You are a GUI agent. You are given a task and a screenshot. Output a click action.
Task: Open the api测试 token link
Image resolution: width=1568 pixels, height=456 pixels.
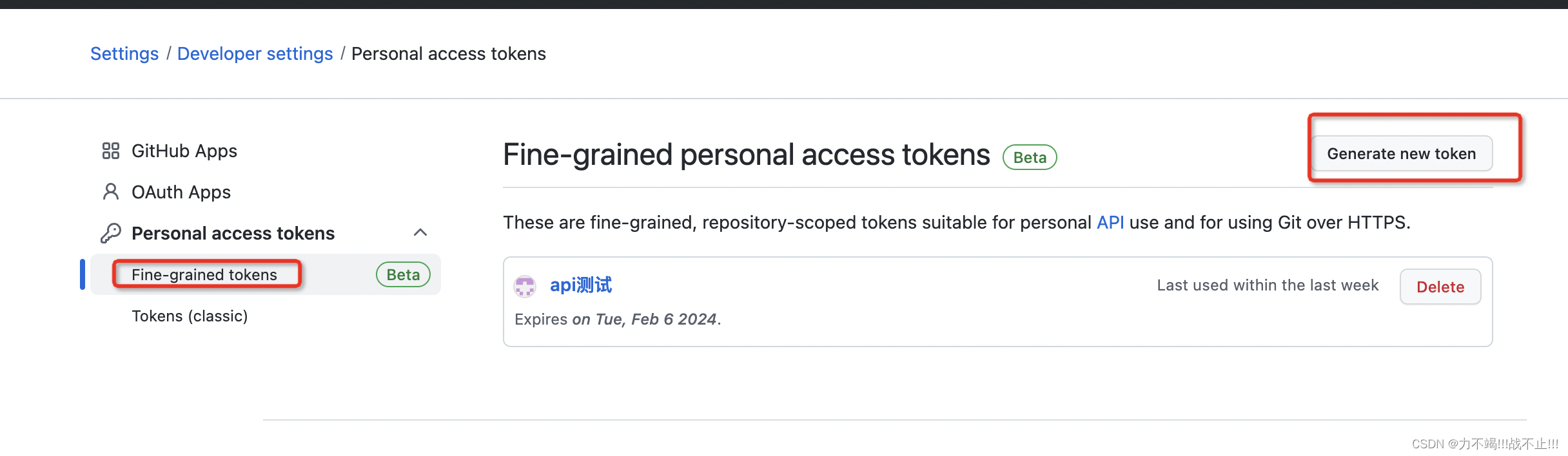[581, 285]
